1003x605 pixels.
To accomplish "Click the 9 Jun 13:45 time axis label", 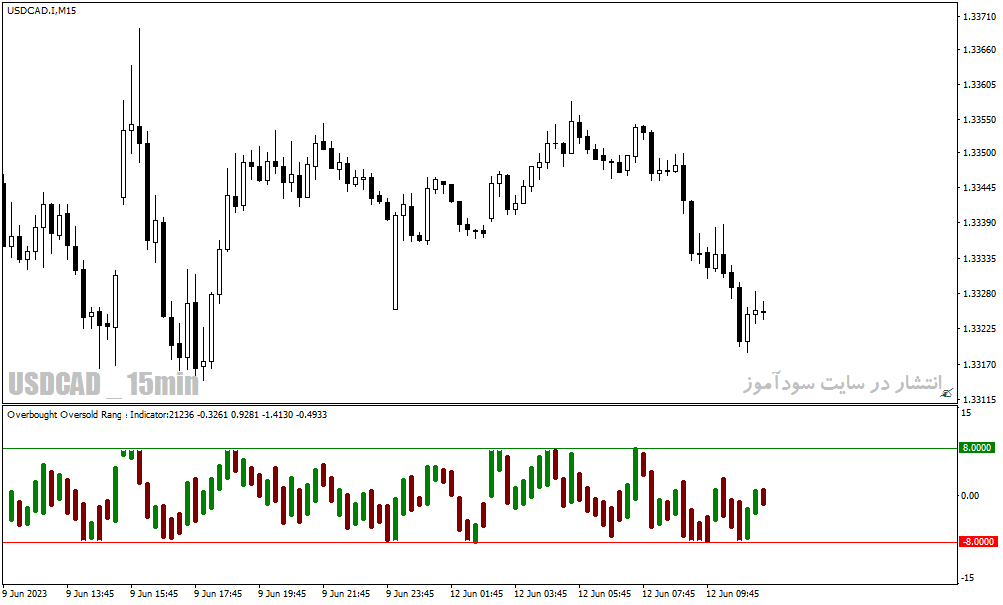I will pos(90,593).
